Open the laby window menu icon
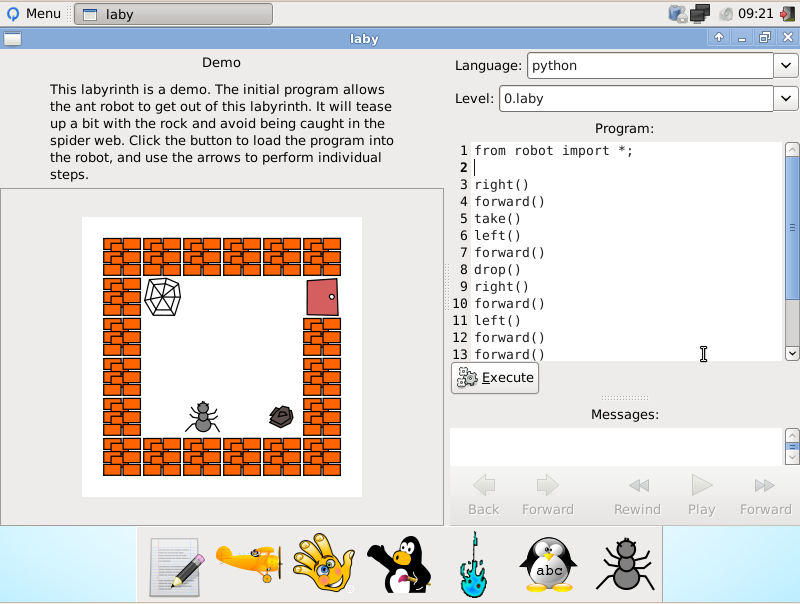 12,39
